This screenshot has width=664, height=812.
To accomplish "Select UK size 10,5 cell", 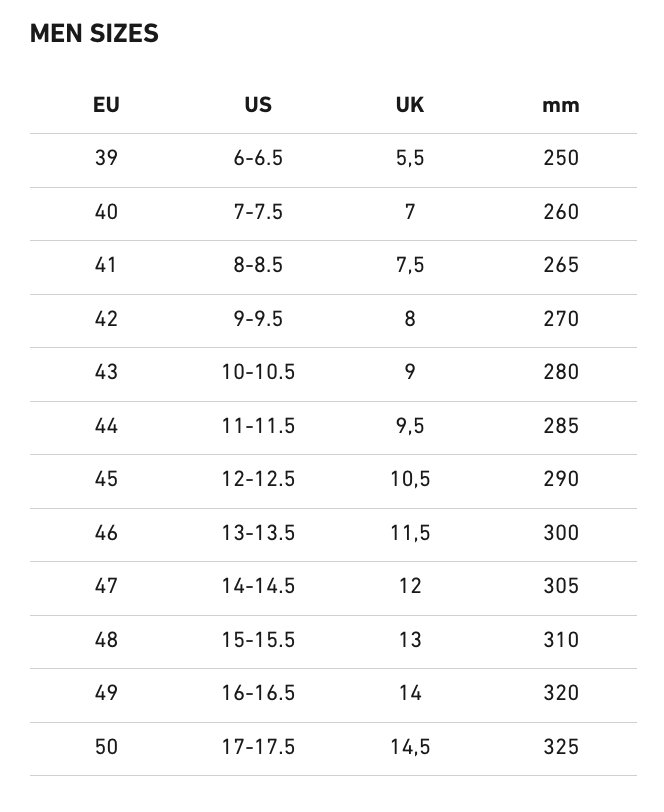I will (x=410, y=479).
